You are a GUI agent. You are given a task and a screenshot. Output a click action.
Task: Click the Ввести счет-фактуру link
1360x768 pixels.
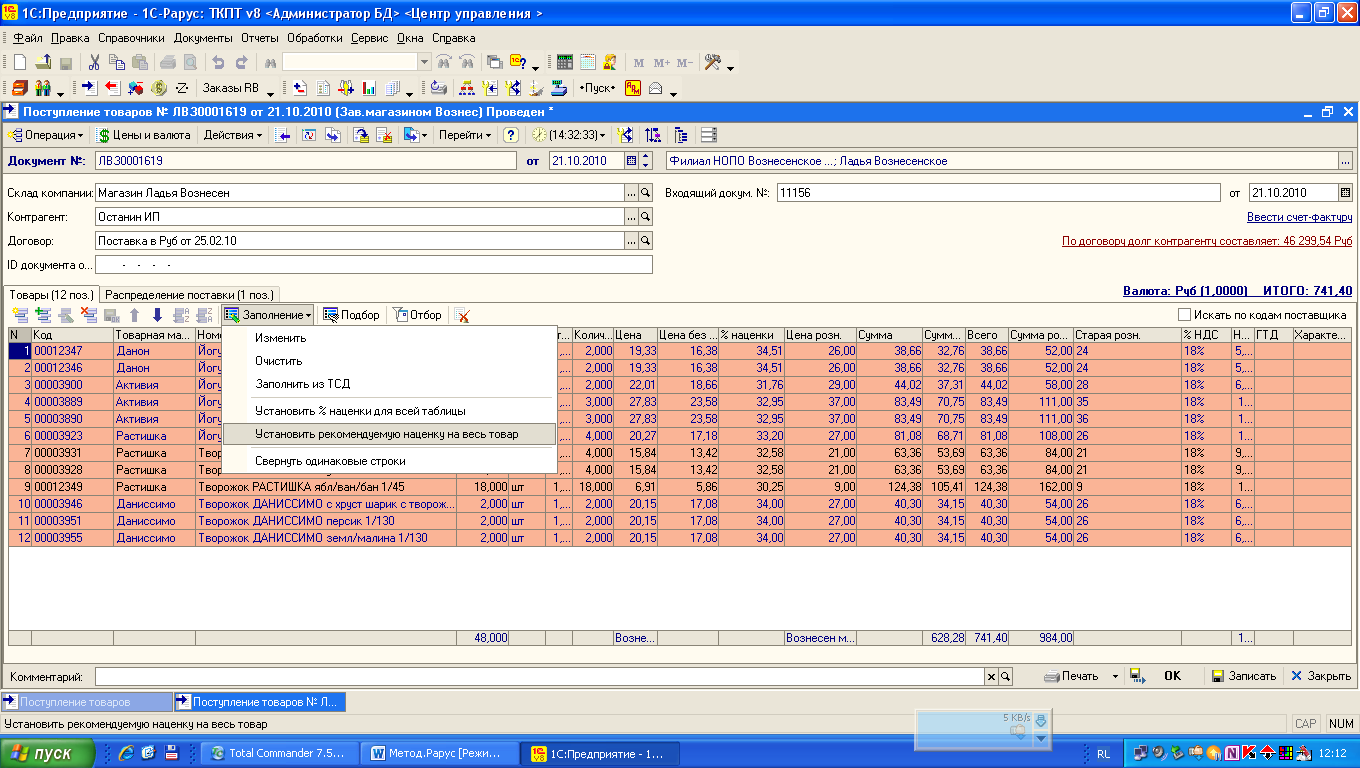(x=1299, y=217)
